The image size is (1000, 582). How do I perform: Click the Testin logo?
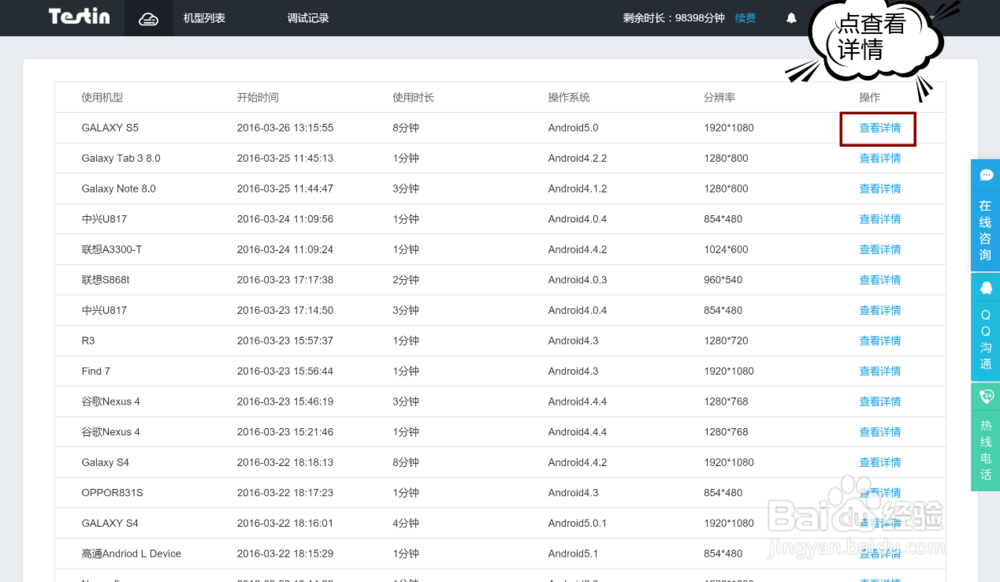[79, 16]
